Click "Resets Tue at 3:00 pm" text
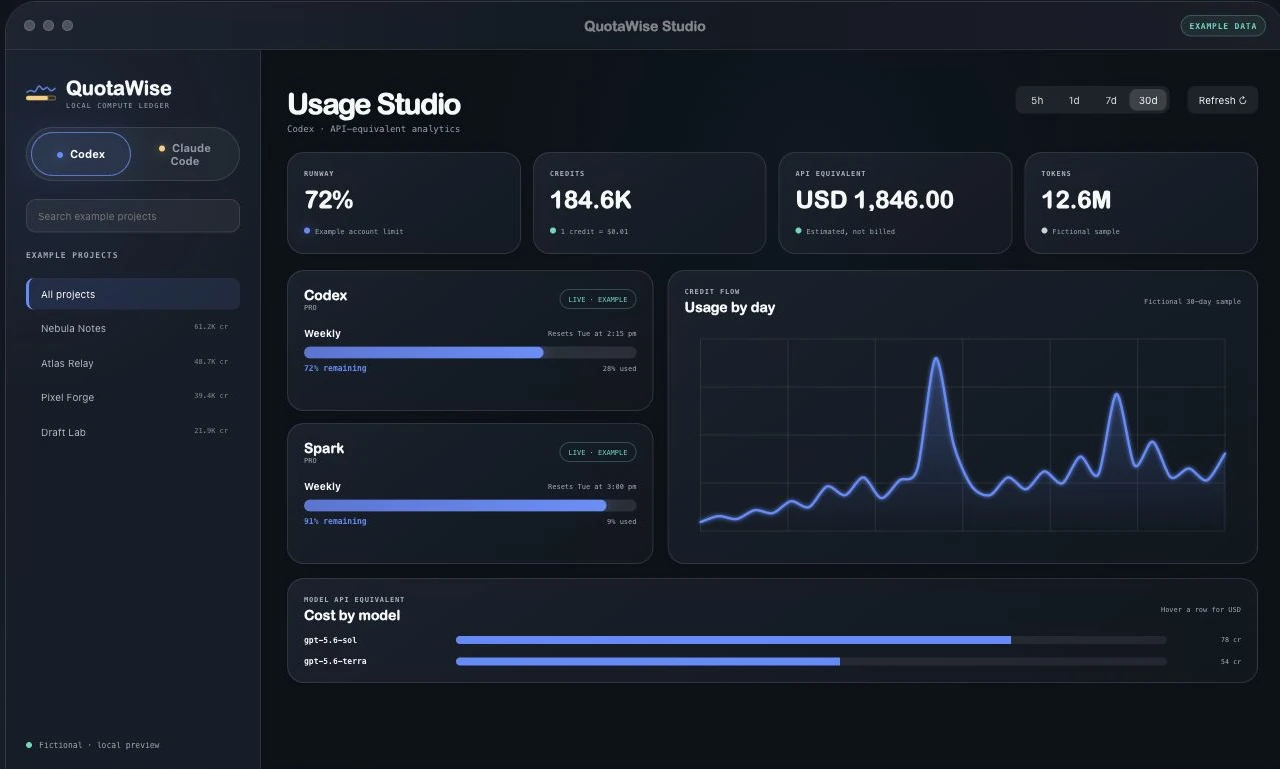Viewport: 1280px width, 769px height. (x=592, y=487)
